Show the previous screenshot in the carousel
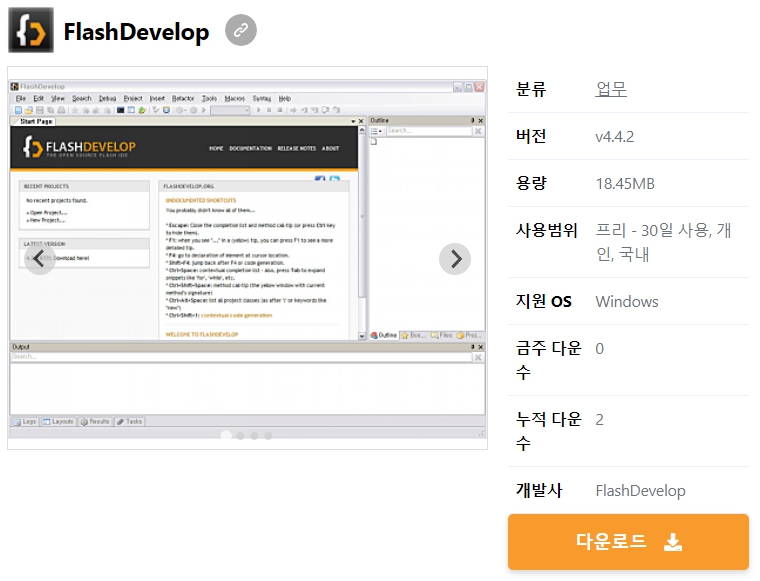The image size is (760, 581). point(39,259)
